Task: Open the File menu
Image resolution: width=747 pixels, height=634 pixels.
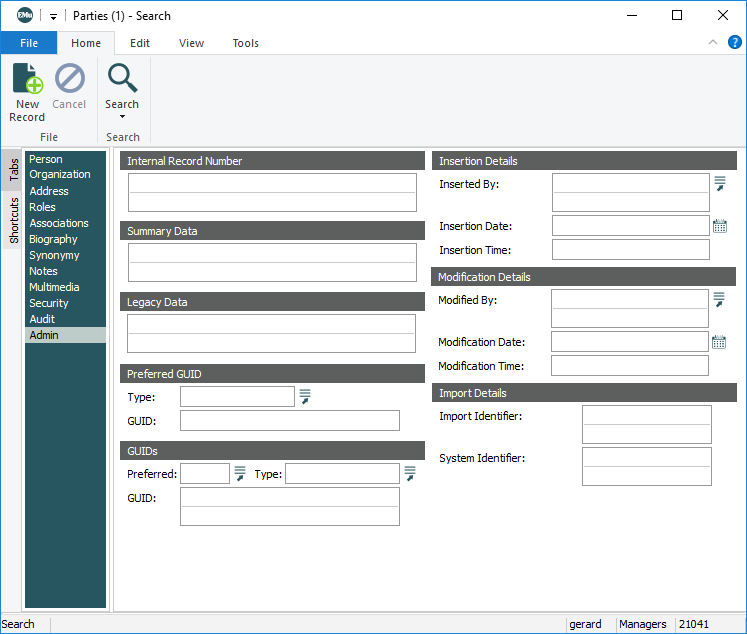Action: (29, 43)
